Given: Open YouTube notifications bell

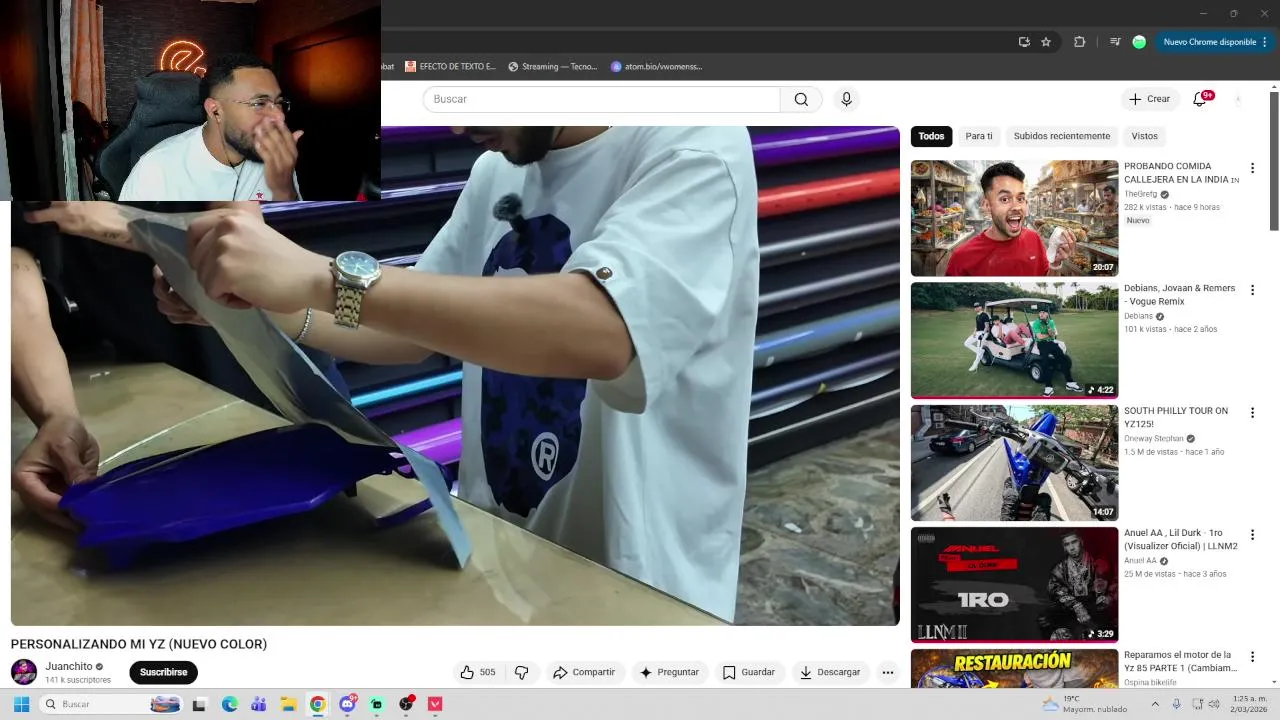Looking at the screenshot, I should click(x=1200, y=99).
